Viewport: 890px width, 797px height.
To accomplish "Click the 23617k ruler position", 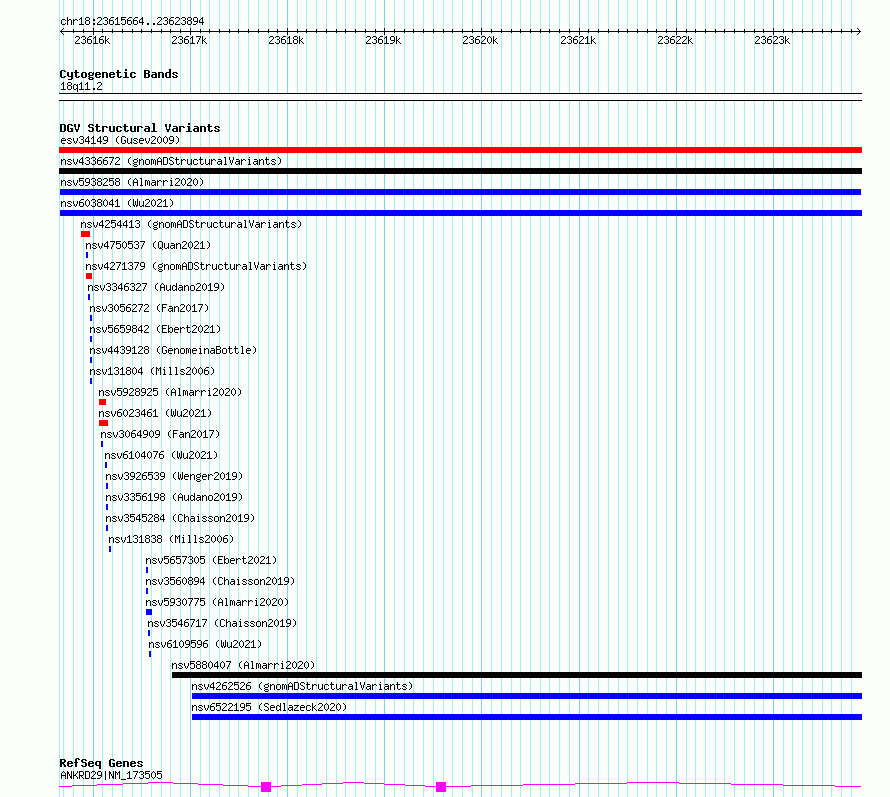I will pos(189,40).
